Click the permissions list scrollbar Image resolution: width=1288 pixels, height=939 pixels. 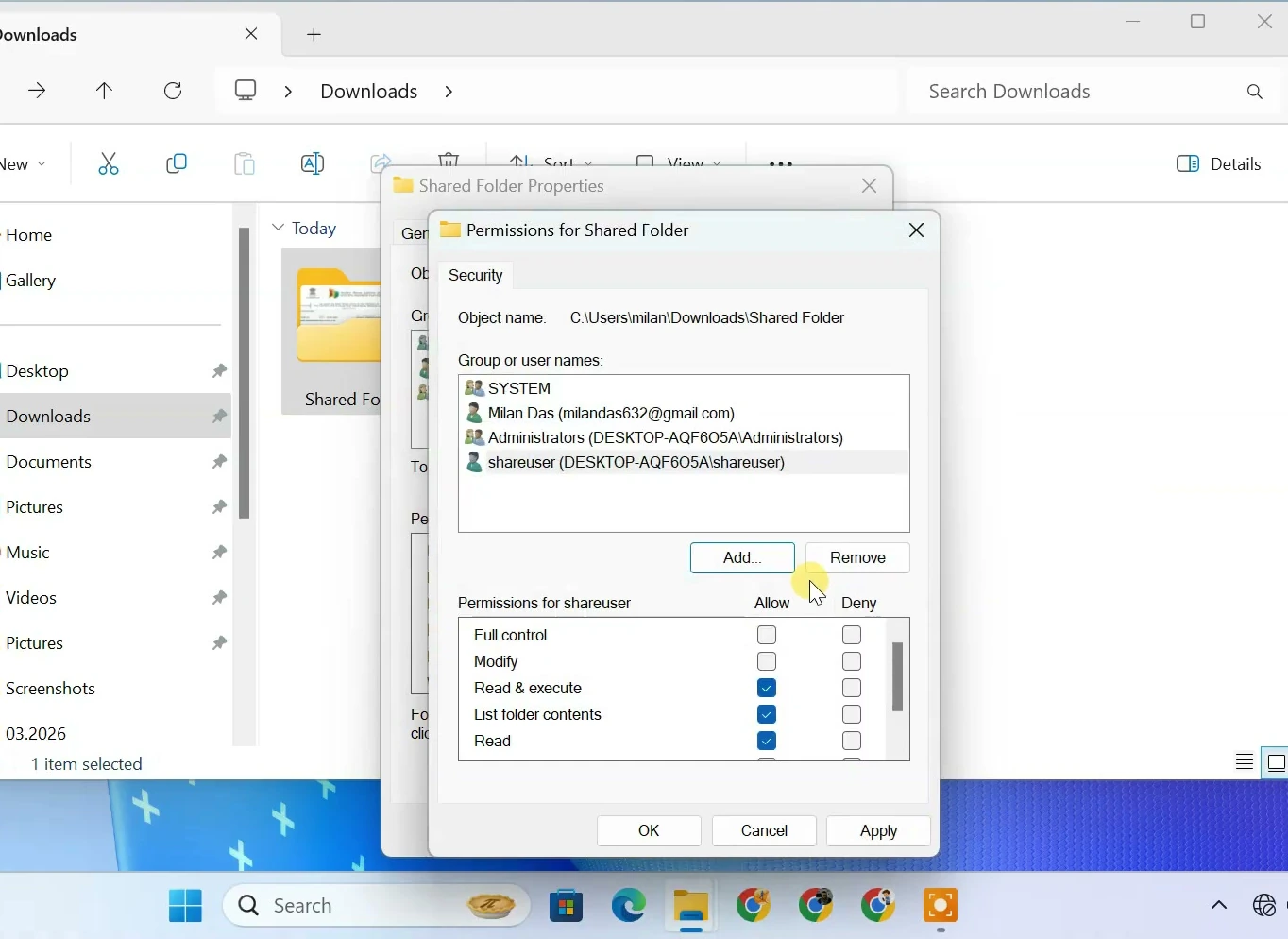click(x=898, y=676)
